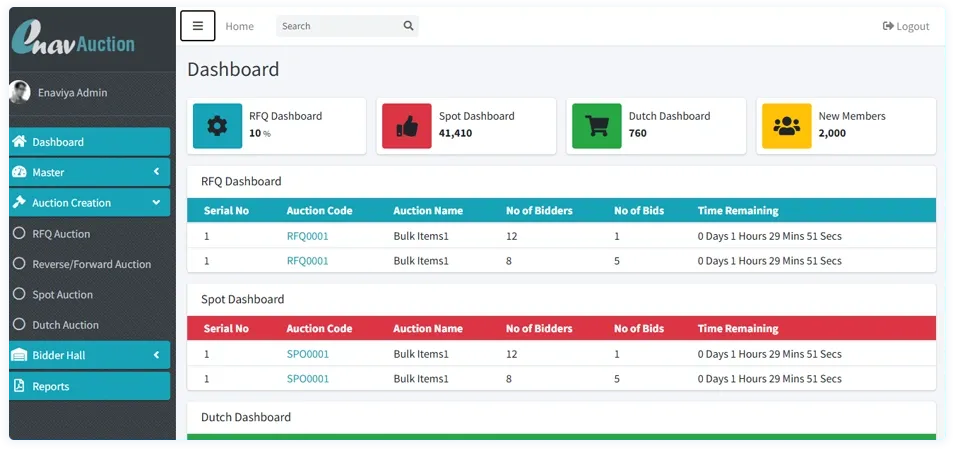Image resolution: width=953 pixels, height=449 pixels.
Task: Click the Master gauge icon in sidebar
Action: (x=19, y=172)
